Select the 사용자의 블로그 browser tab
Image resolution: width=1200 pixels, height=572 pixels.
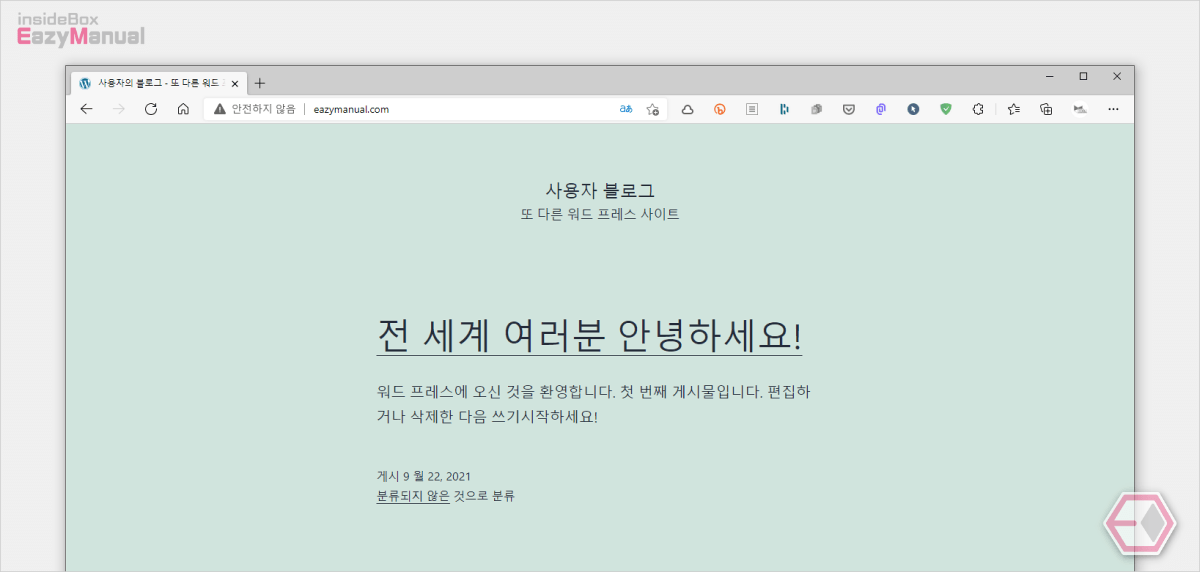point(157,83)
